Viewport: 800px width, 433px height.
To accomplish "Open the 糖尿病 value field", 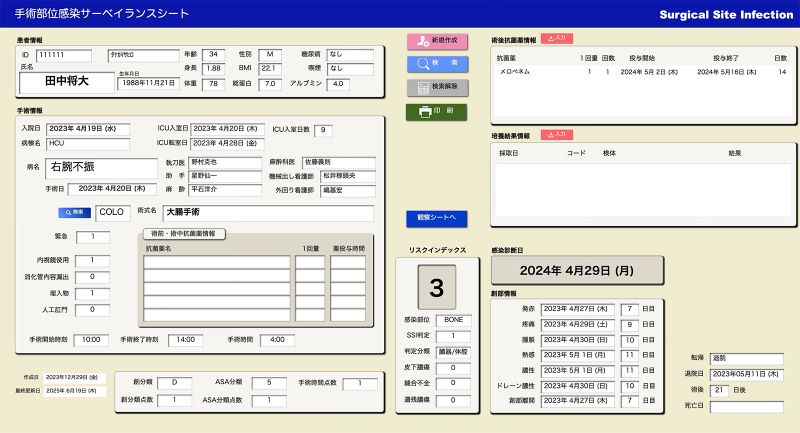I will [x=349, y=54].
